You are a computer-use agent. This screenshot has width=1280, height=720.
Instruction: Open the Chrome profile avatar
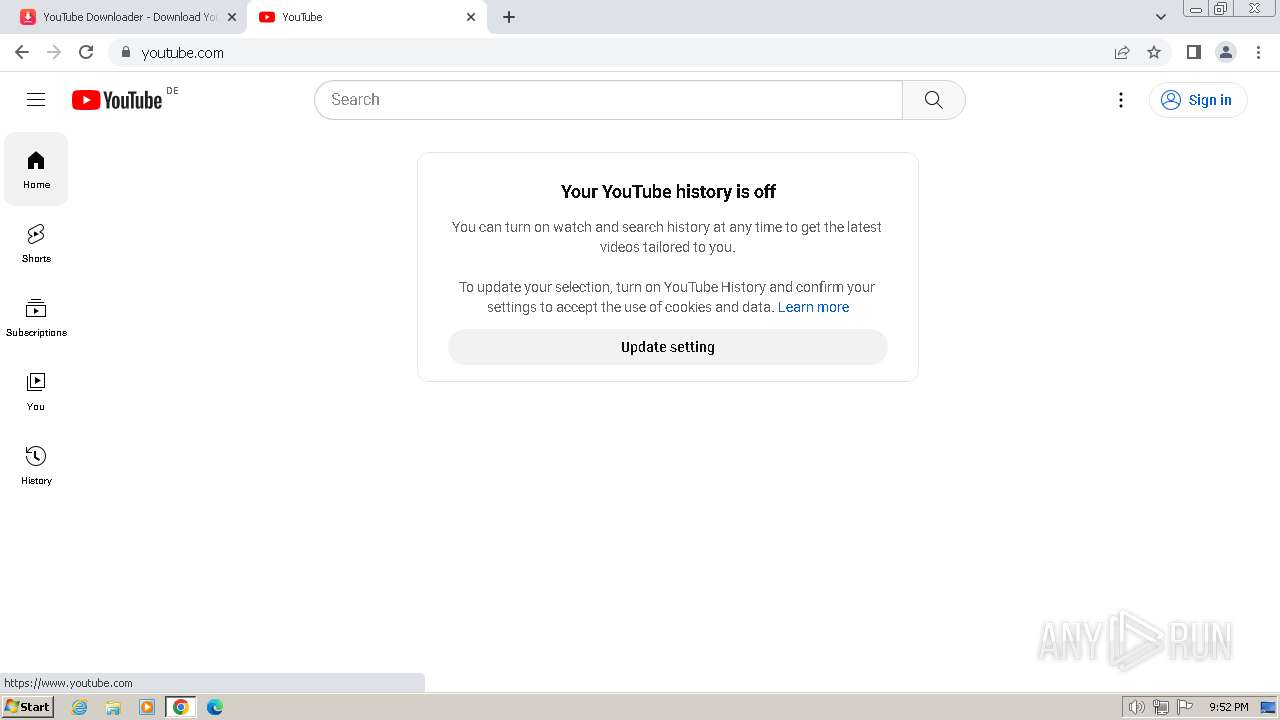[1225, 52]
